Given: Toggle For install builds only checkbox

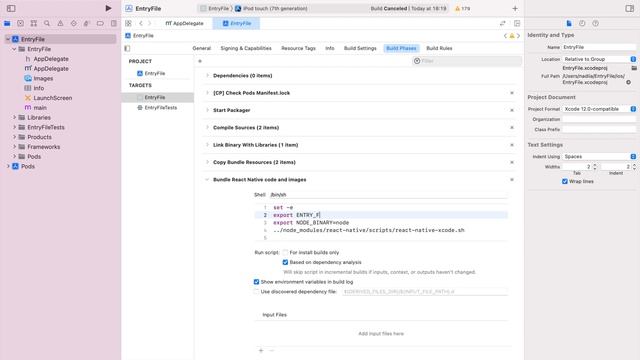Looking at the screenshot, I should pos(285,252).
